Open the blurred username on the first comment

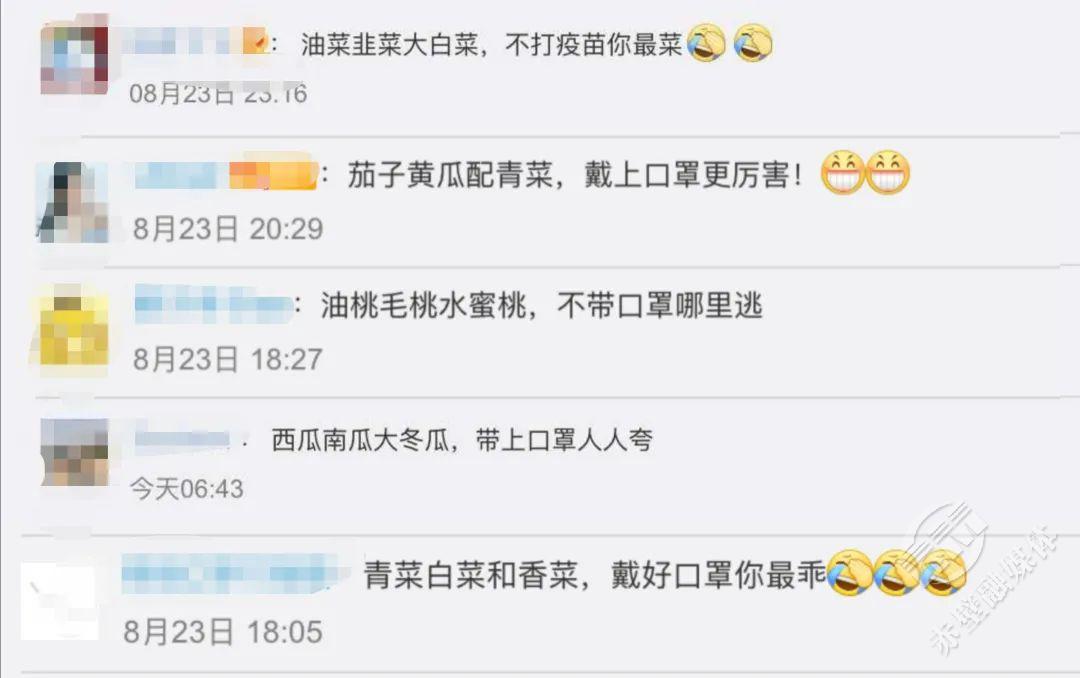point(194,43)
